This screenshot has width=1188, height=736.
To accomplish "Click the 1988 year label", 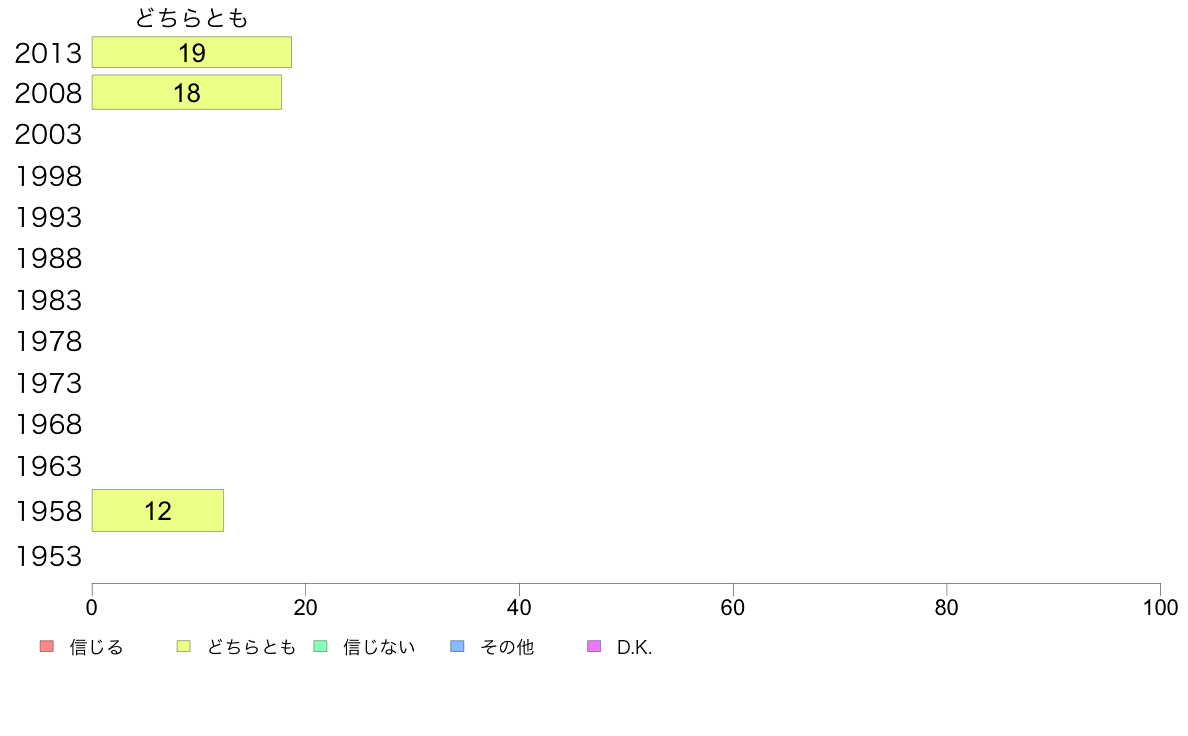I will 48,258.
